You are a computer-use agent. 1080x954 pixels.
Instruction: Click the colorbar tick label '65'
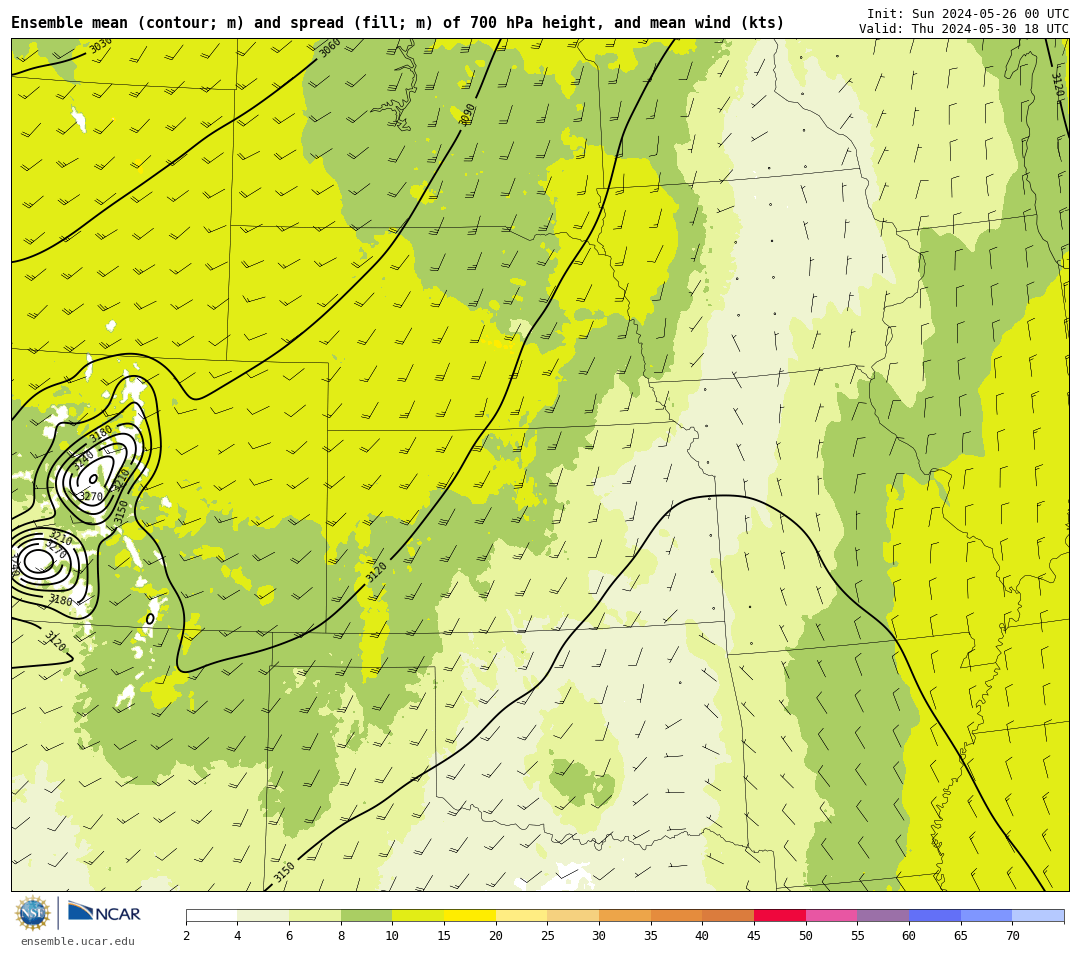pos(961,935)
